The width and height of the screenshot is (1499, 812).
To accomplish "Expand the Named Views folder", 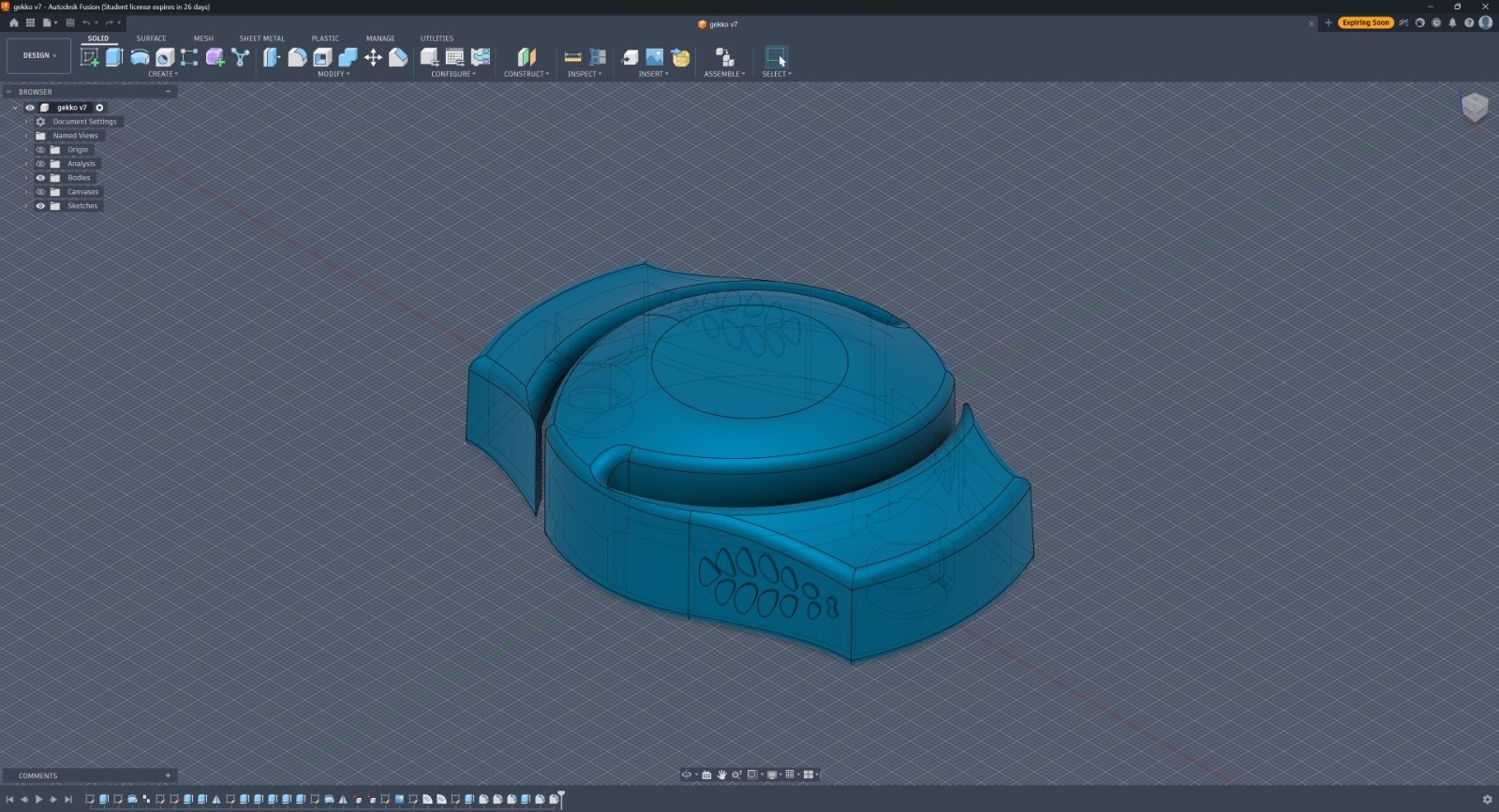I will (x=26, y=136).
